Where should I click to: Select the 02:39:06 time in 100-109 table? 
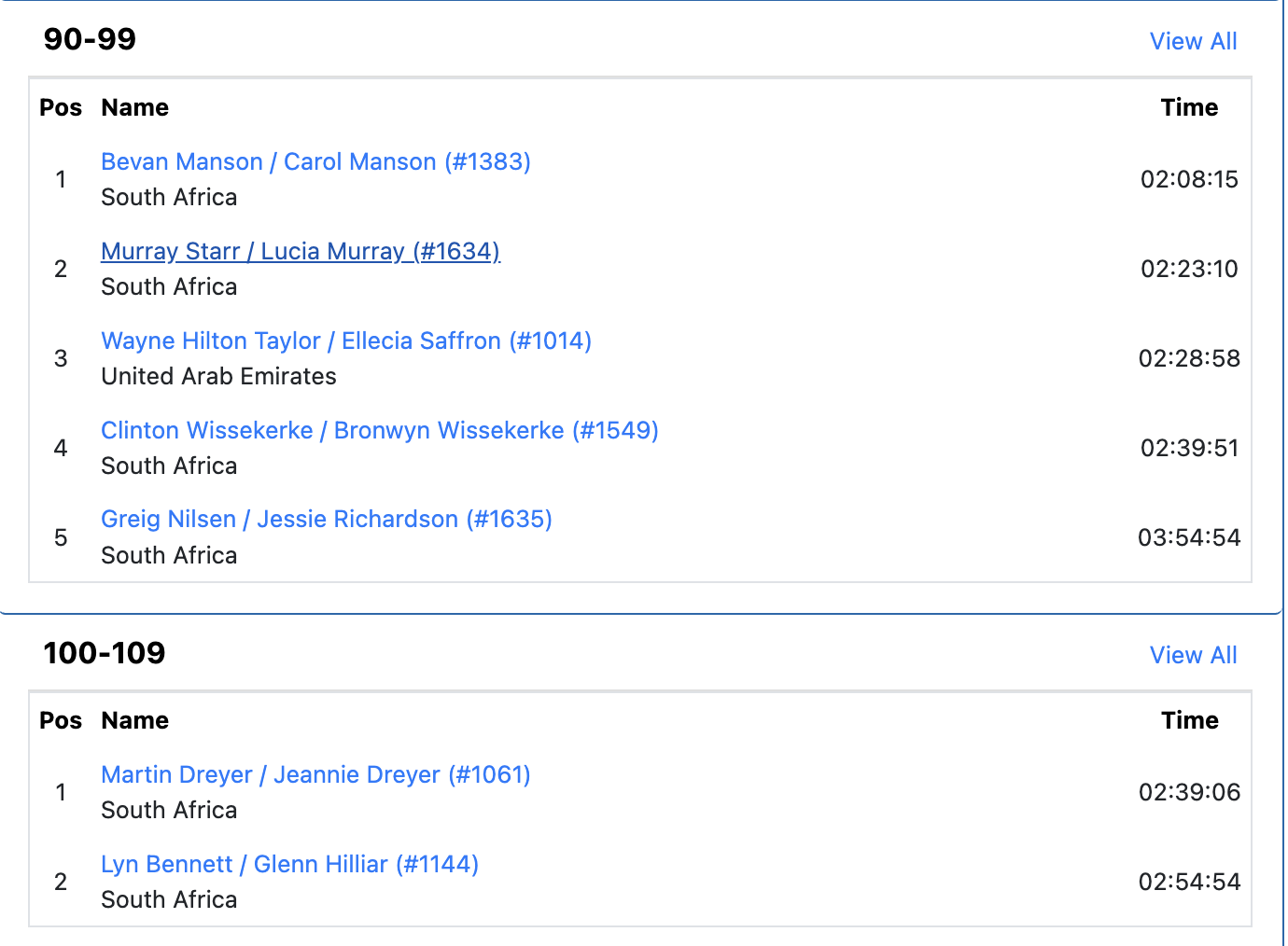[1189, 792]
